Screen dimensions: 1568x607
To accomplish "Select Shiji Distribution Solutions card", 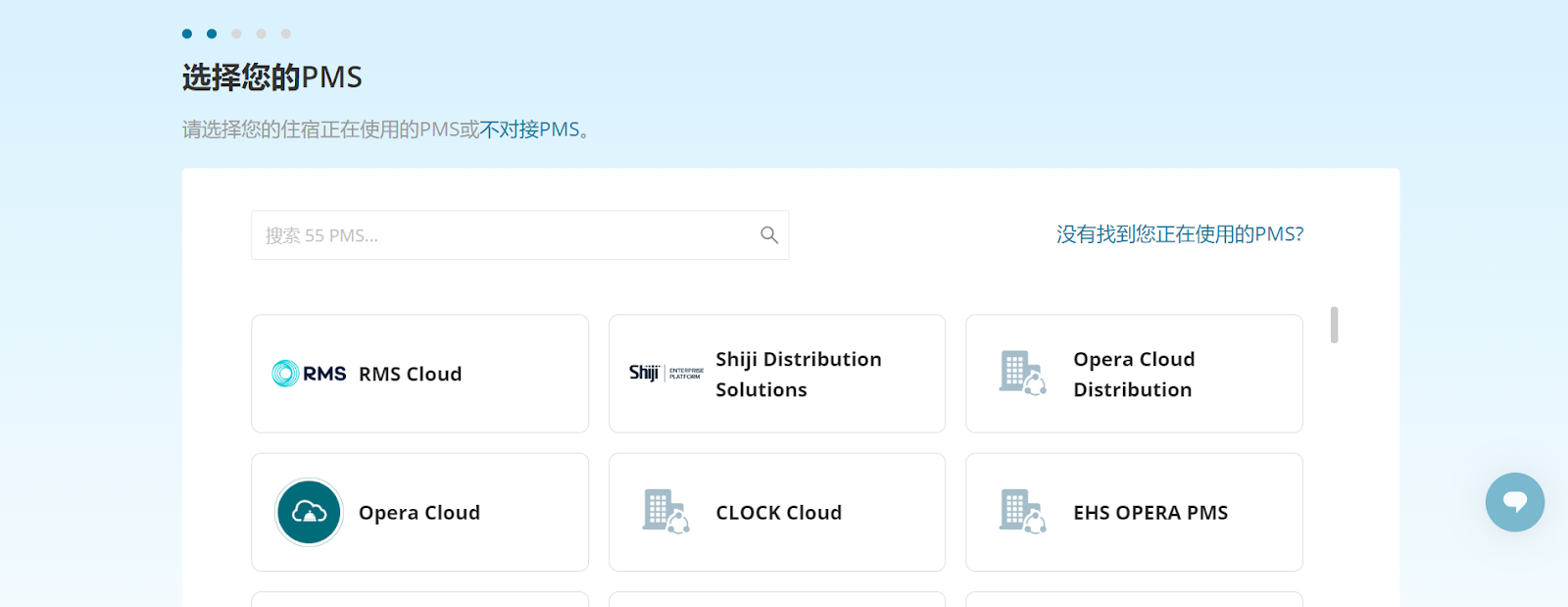I will coord(777,374).
